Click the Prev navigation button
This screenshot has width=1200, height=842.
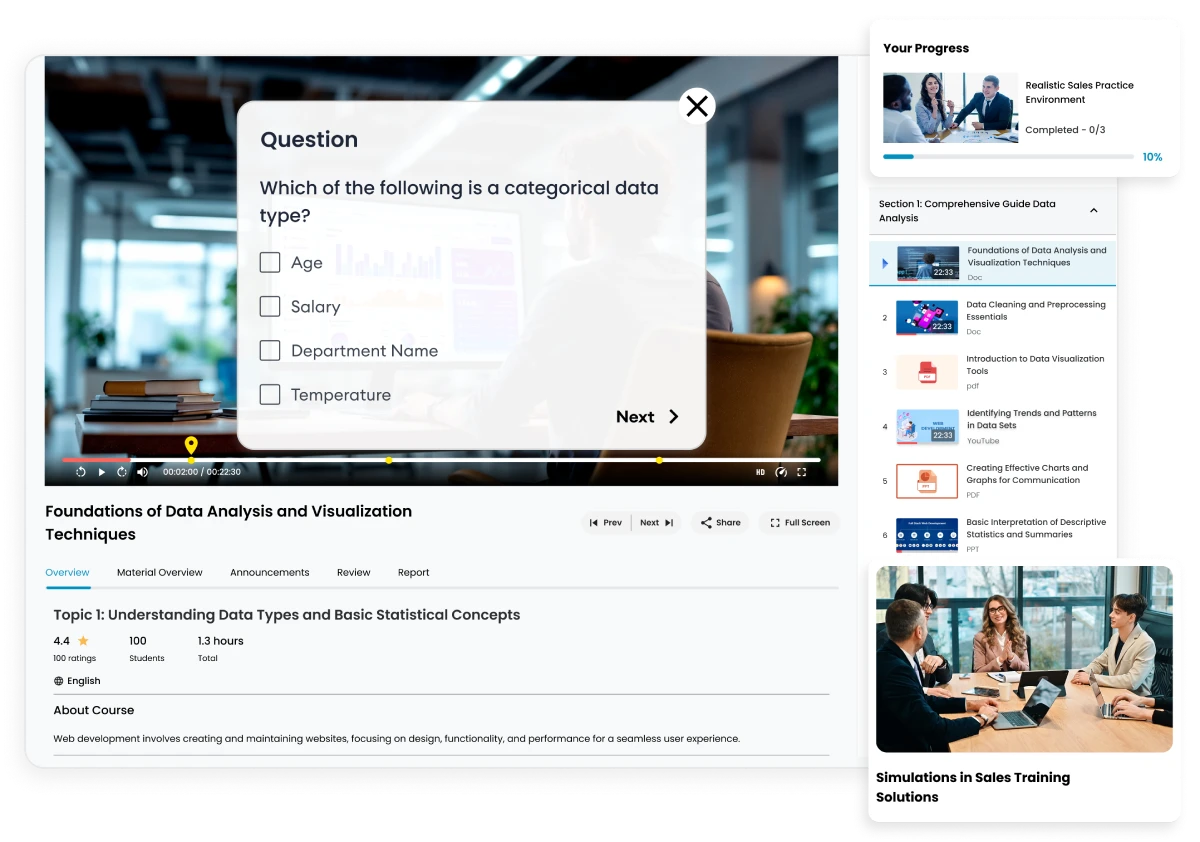pyautogui.click(x=607, y=522)
